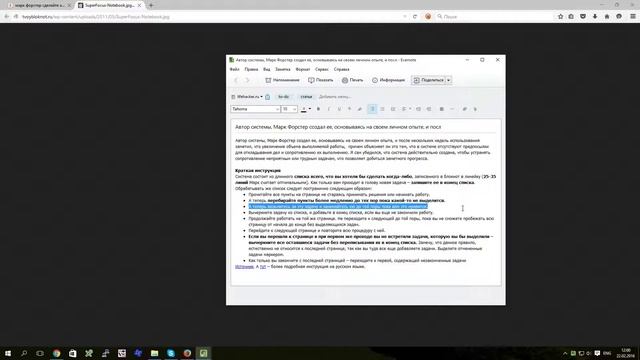This screenshot has width=640, height=360.
Task: Click the taskbar search icon
Action: click(24, 353)
